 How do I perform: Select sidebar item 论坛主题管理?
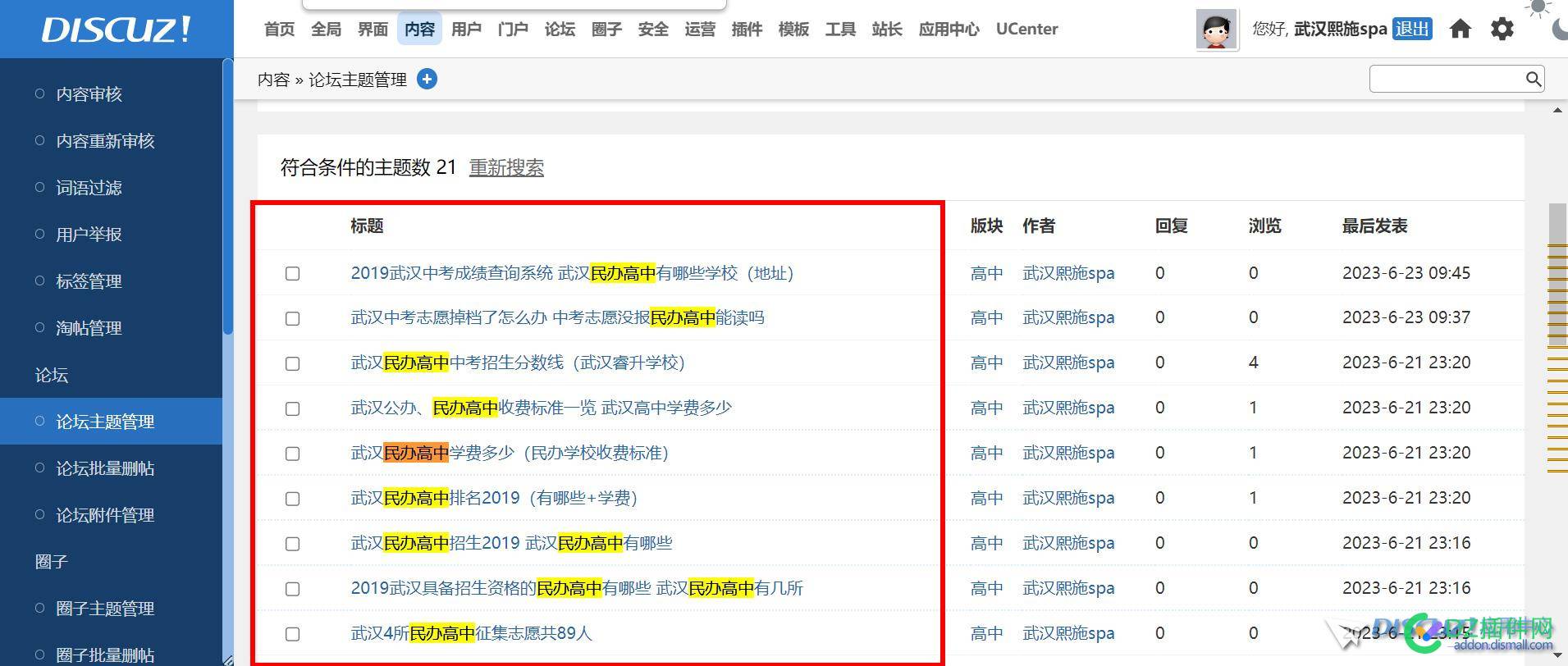111,422
